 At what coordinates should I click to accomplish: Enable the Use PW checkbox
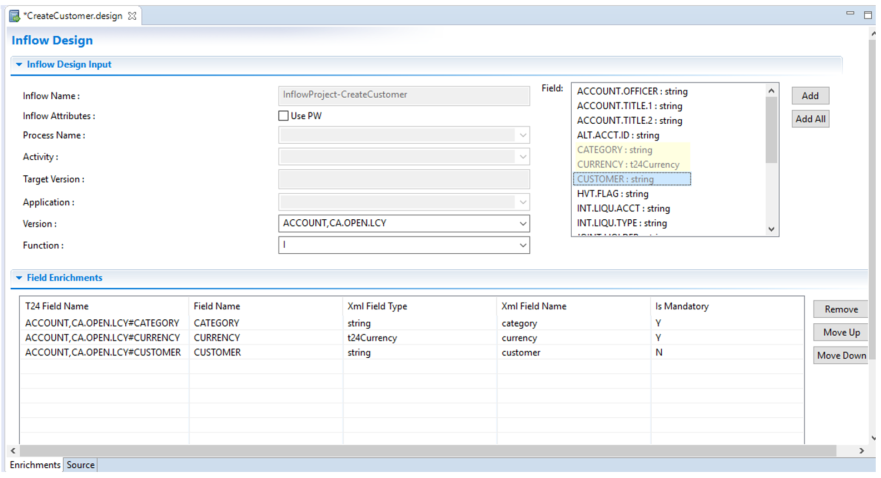click(283, 116)
